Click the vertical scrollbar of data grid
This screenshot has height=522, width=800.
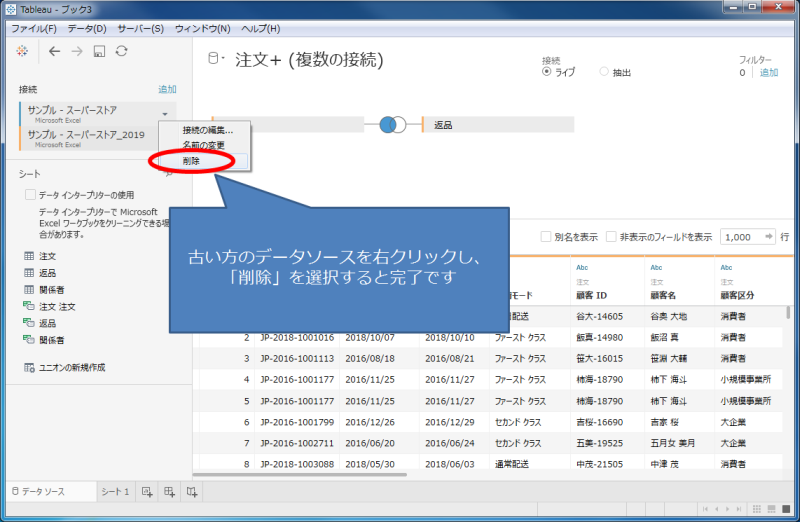pos(788,312)
